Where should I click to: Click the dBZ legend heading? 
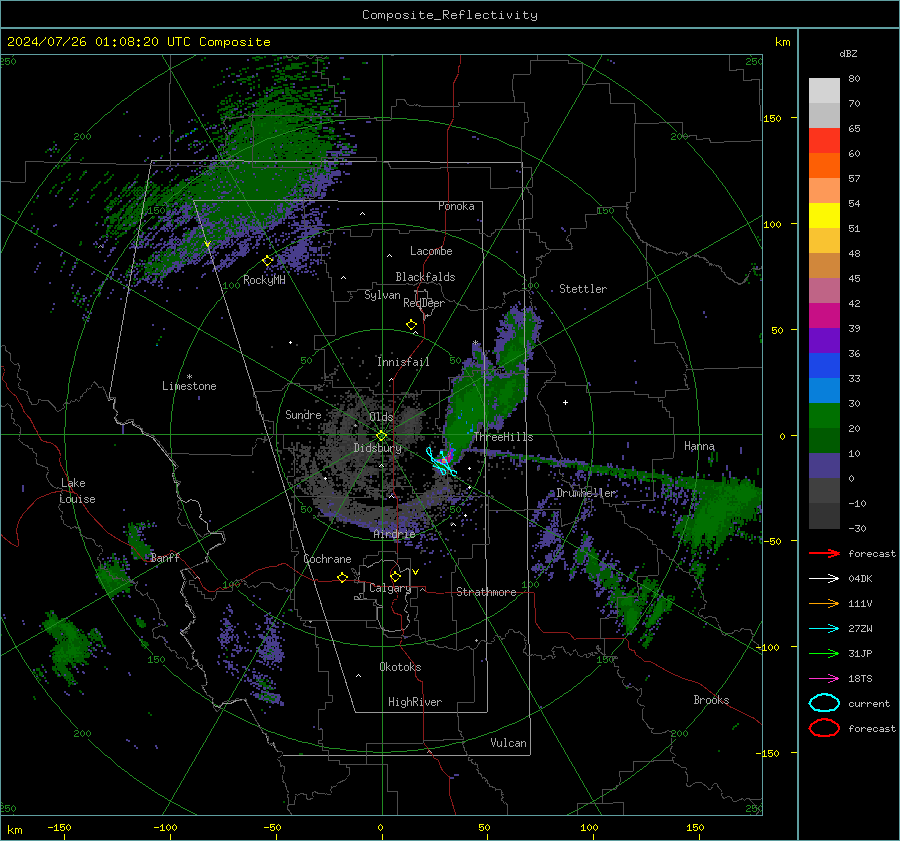tap(848, 53)
